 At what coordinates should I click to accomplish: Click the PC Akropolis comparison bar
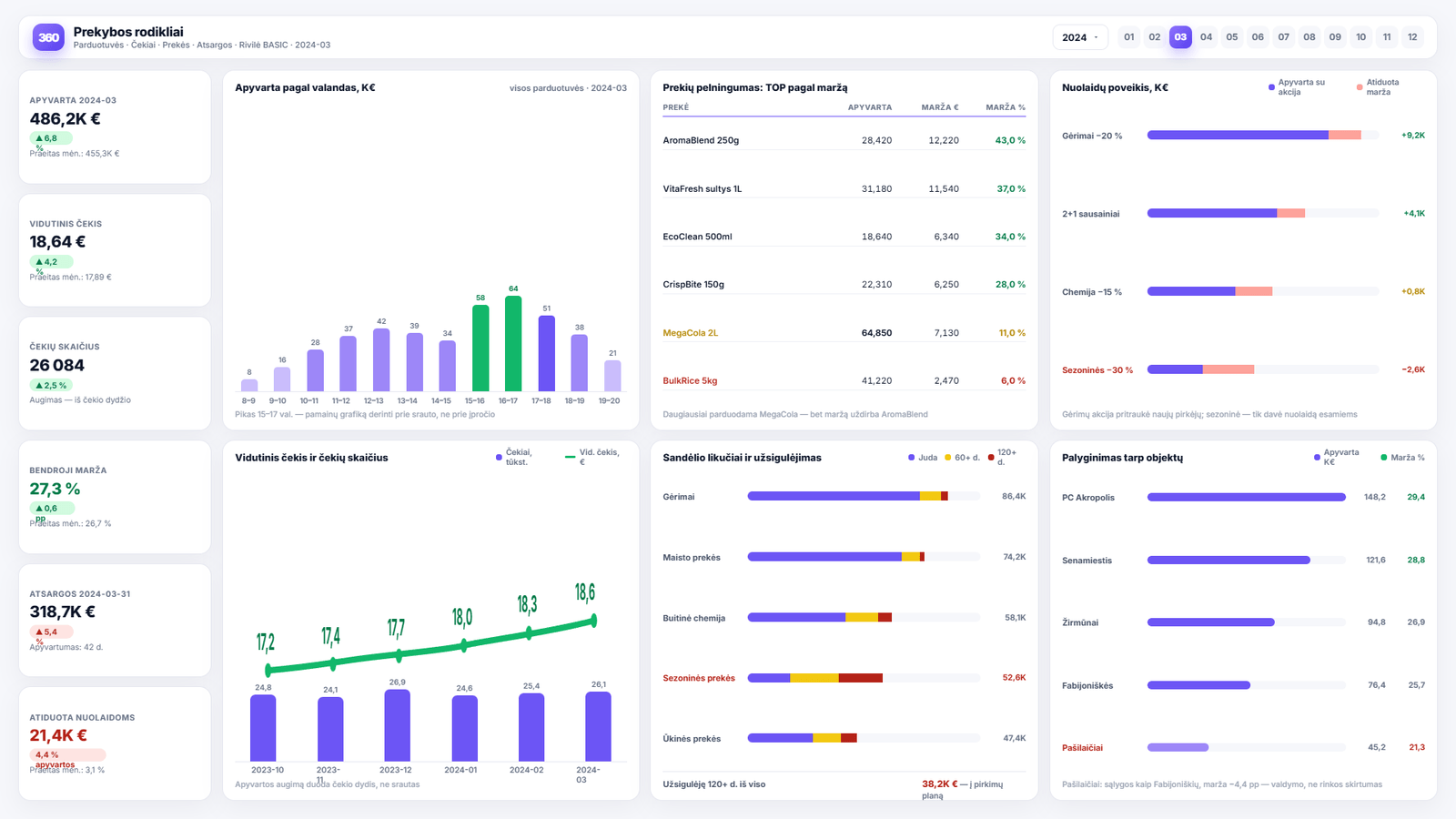[1246, 497]
